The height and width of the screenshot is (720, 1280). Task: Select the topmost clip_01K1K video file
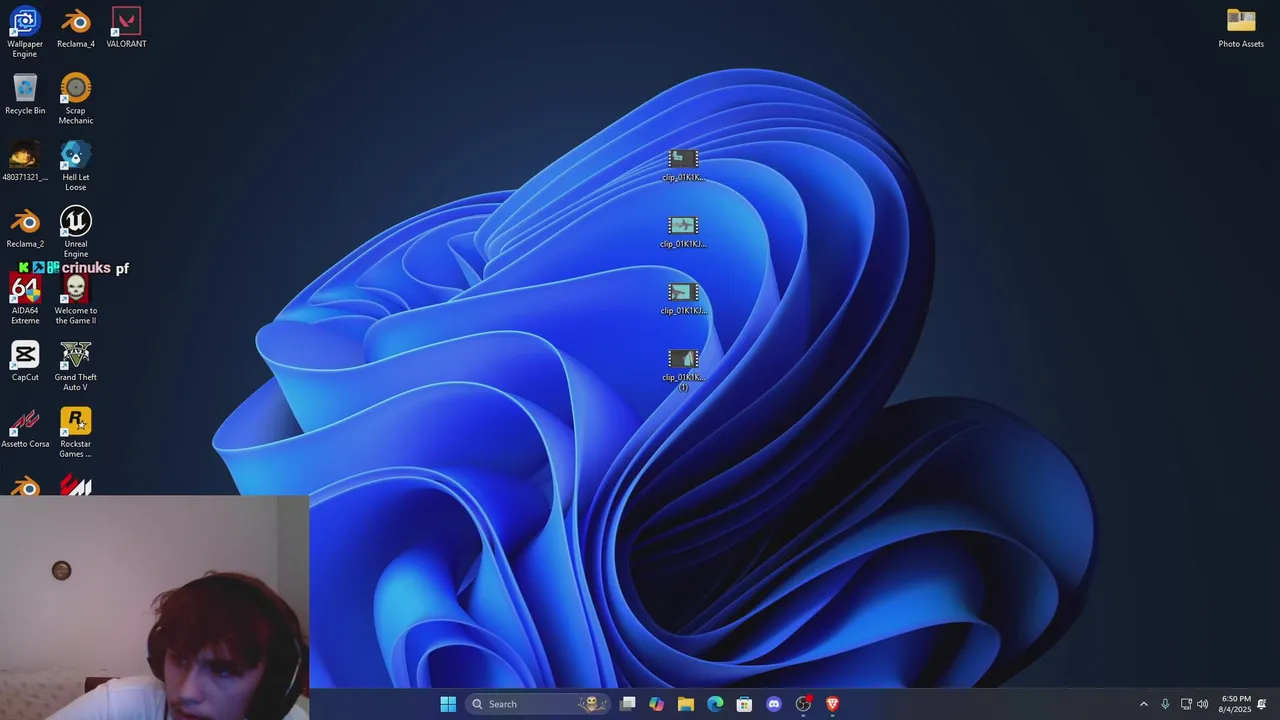tap(683, 165)
